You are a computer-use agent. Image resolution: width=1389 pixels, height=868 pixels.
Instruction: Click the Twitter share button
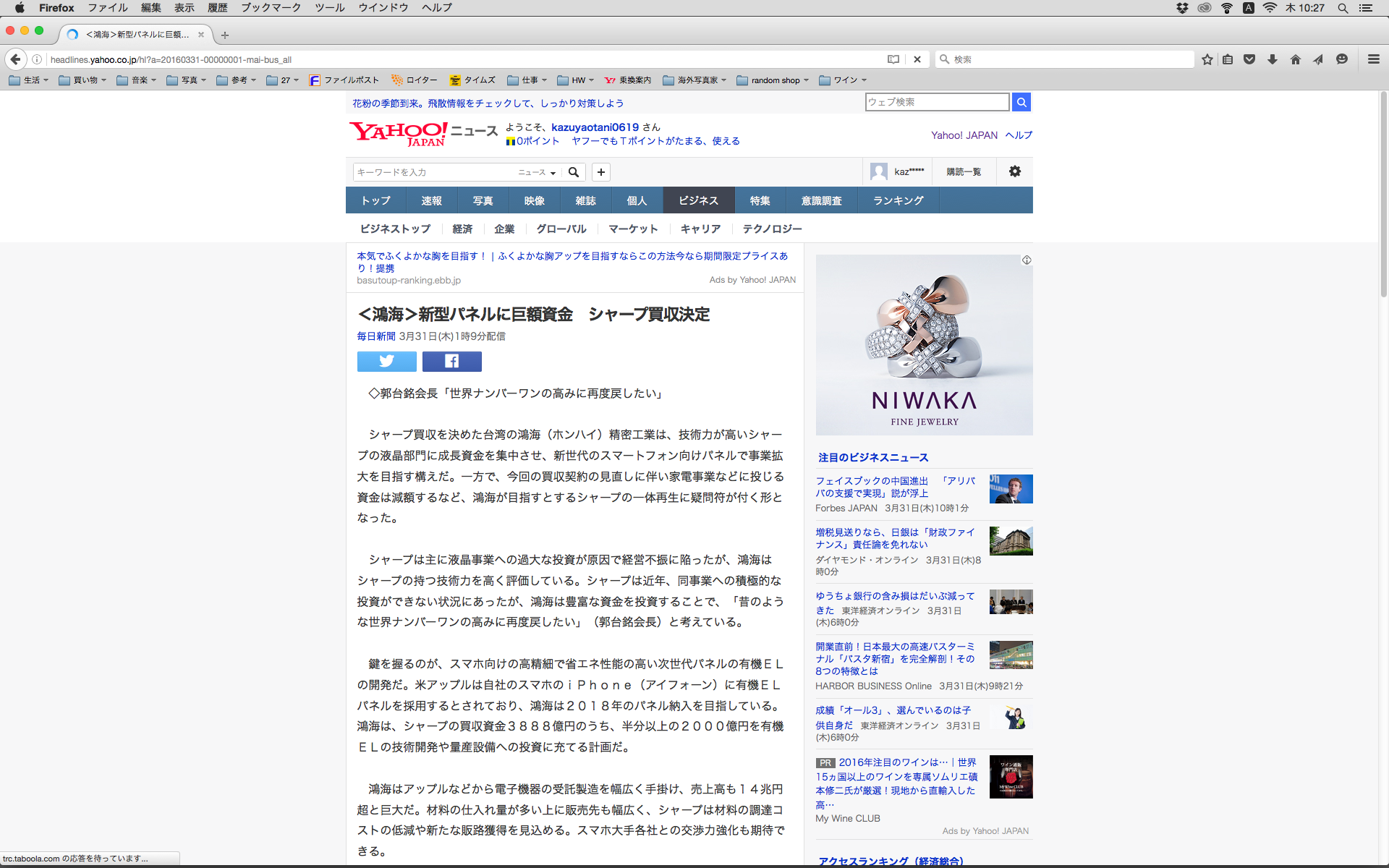(386, 361)
